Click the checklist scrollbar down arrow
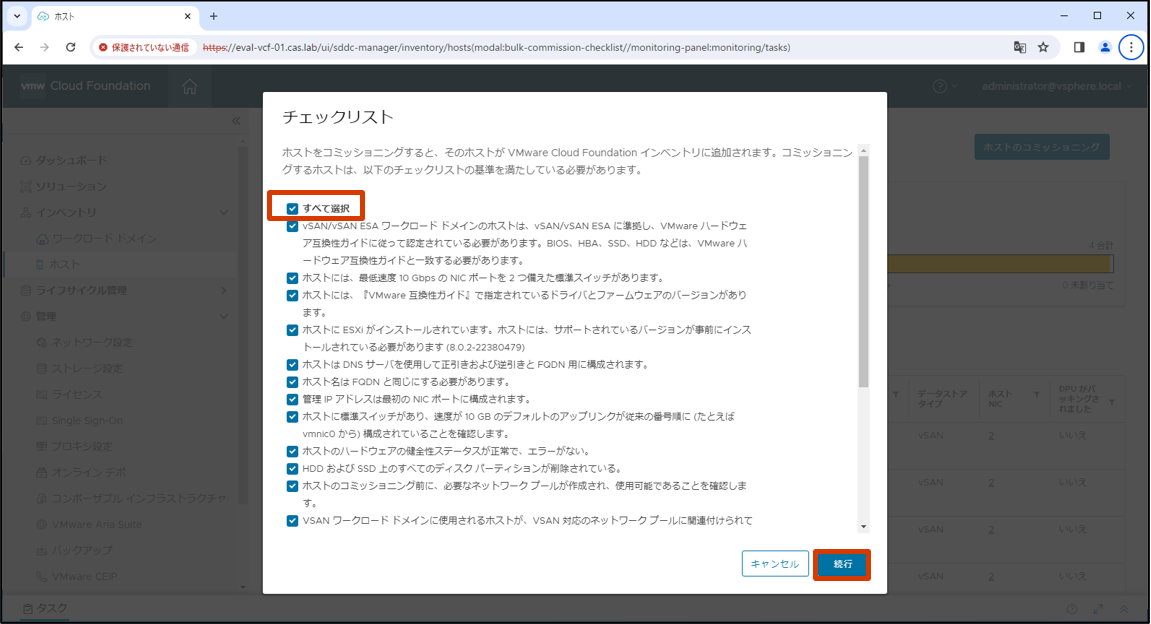This screenshot has height=624, width=1151. pos(863,526)
